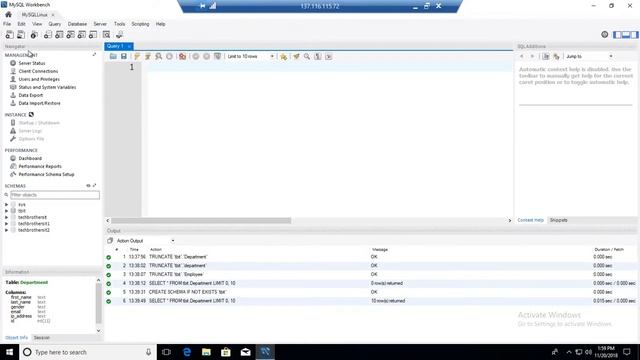This screenshot has height=360, width=640.
Task: Open the inspector for selected object icon
Action: (x=34, y=35)
